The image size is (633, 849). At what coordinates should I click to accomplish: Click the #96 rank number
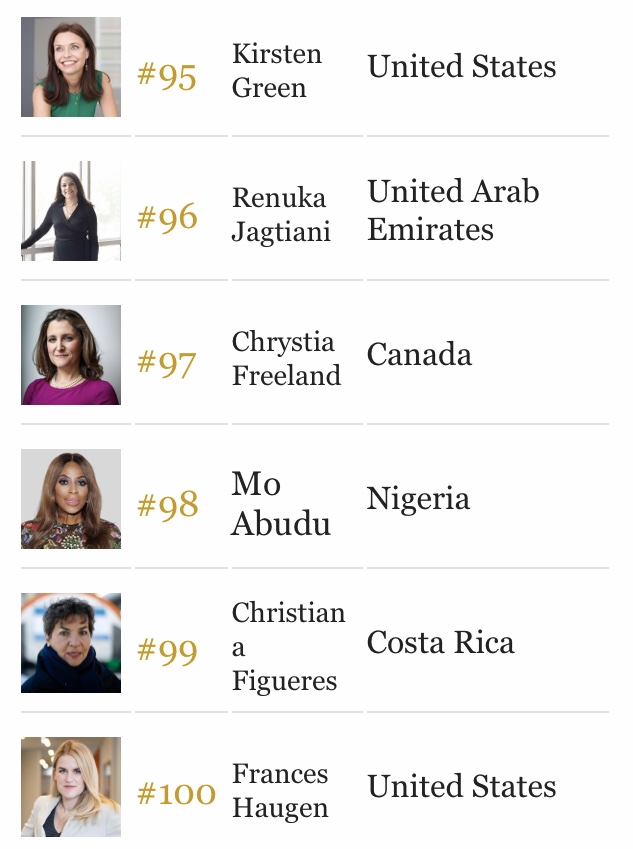167,217
